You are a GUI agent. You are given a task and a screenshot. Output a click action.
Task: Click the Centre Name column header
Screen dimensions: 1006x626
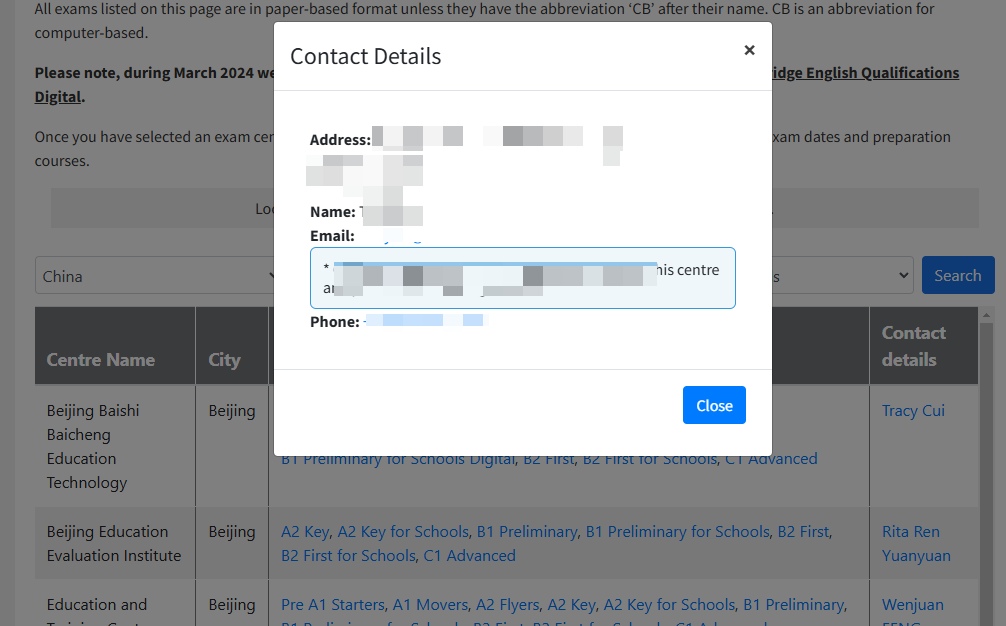tap(100, 360)
